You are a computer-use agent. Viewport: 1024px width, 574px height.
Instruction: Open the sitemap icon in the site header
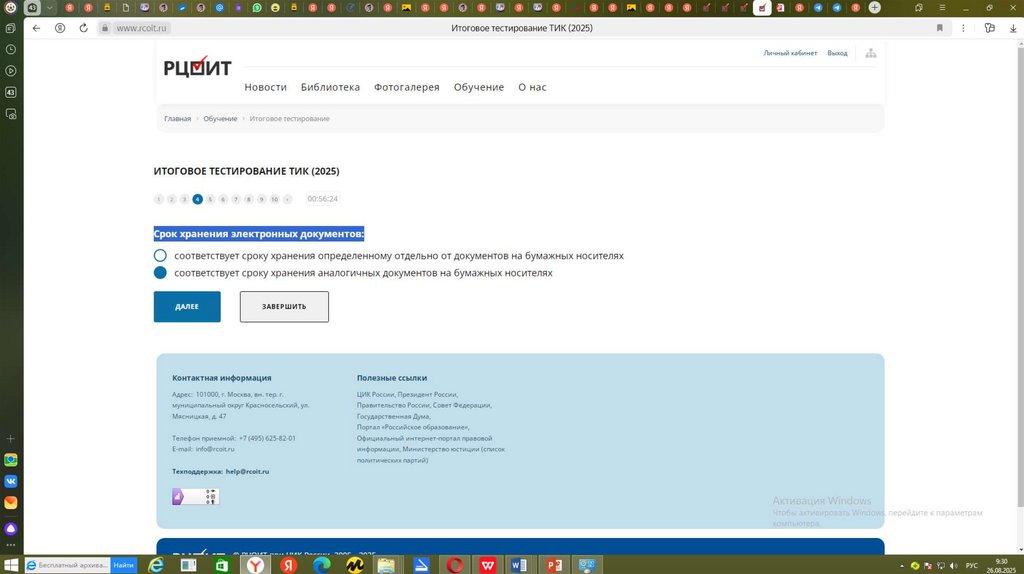point(871,53)
